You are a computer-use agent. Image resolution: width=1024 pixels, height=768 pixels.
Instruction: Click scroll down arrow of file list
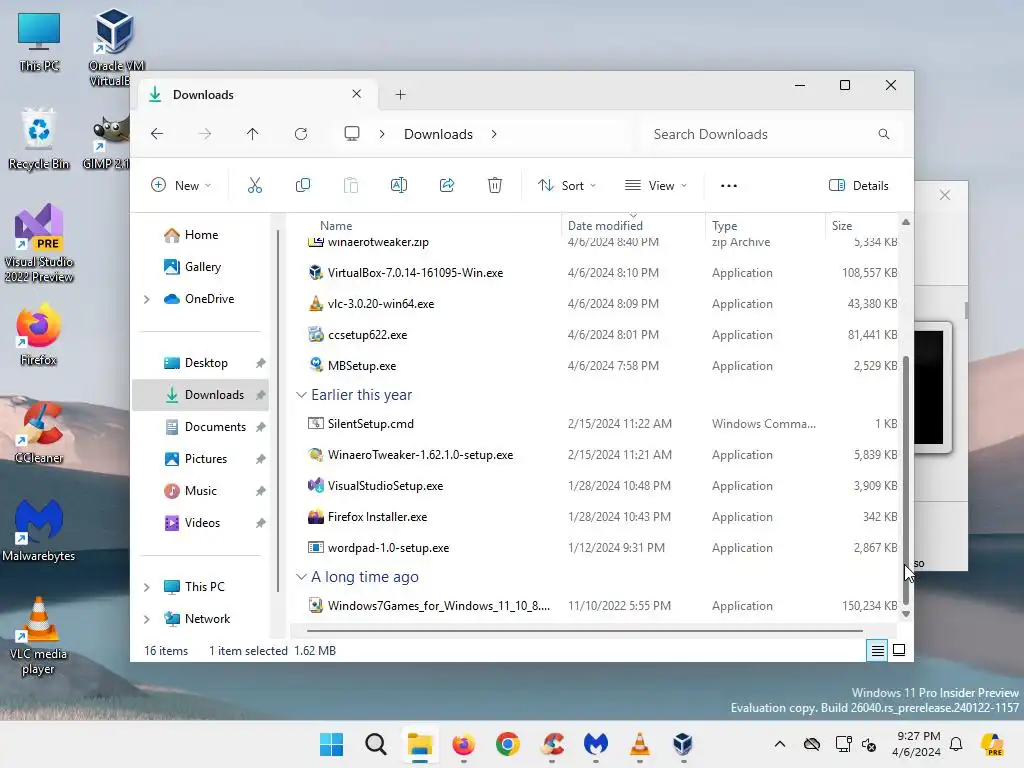tap(906, 614)
